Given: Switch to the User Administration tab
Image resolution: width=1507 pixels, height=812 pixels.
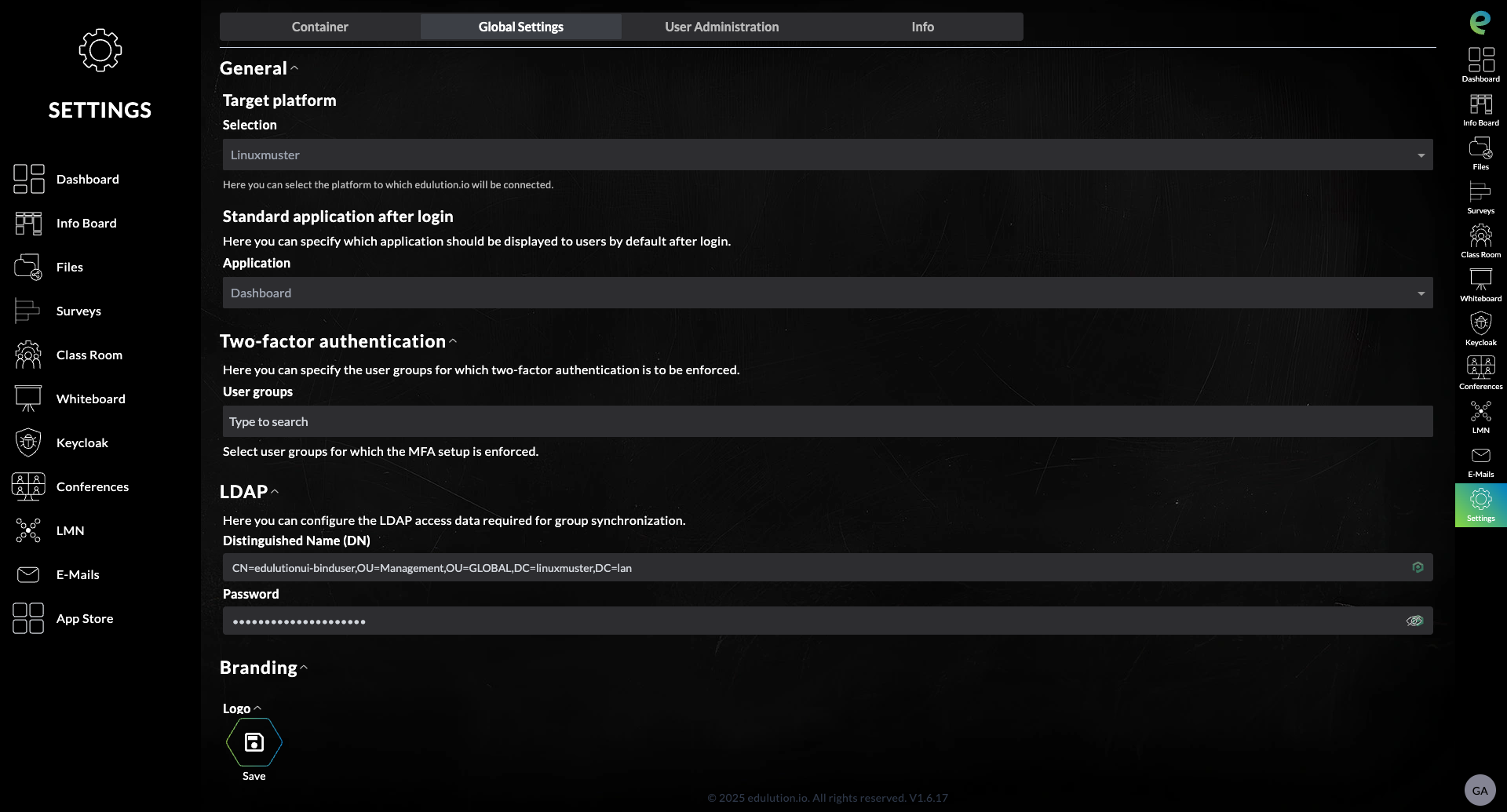Looking at the screenshot, I should pyautogui.click(x=721, y=27).
